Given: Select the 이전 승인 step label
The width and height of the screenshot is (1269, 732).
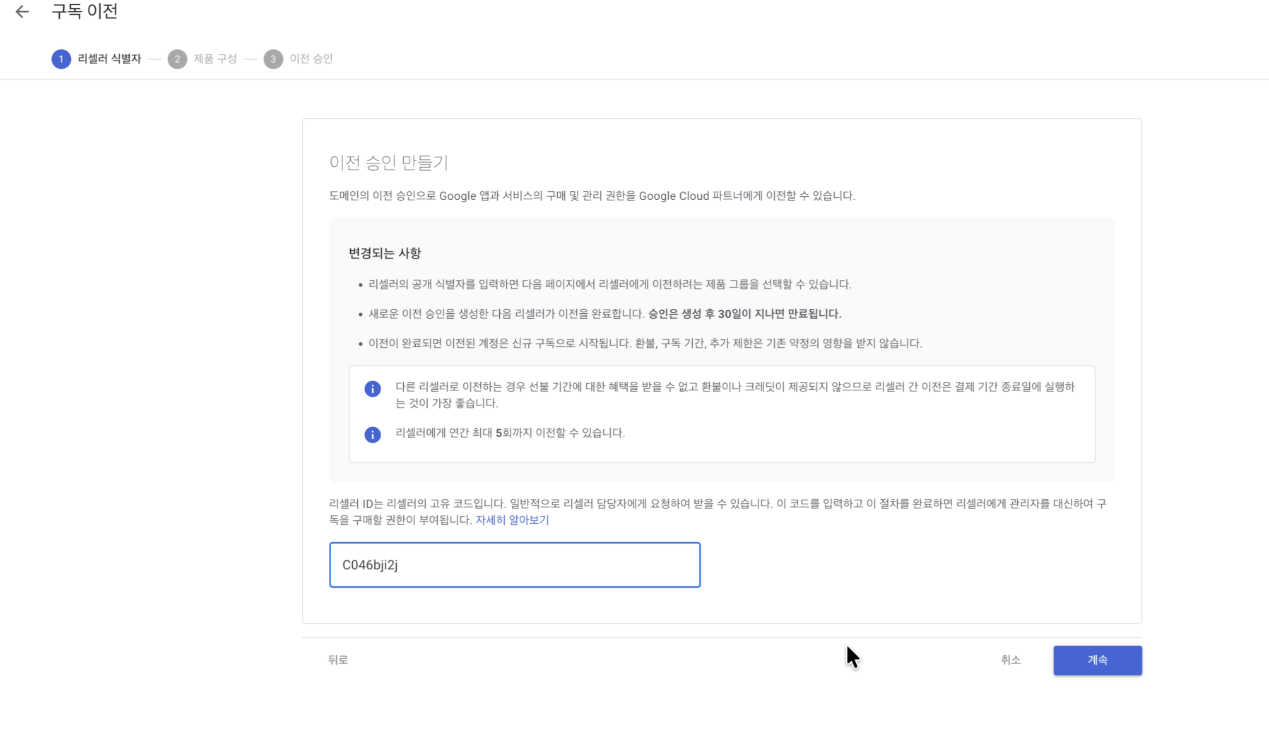Looking at the screenshot, I should pyautogui.click(x=311, y=59).
